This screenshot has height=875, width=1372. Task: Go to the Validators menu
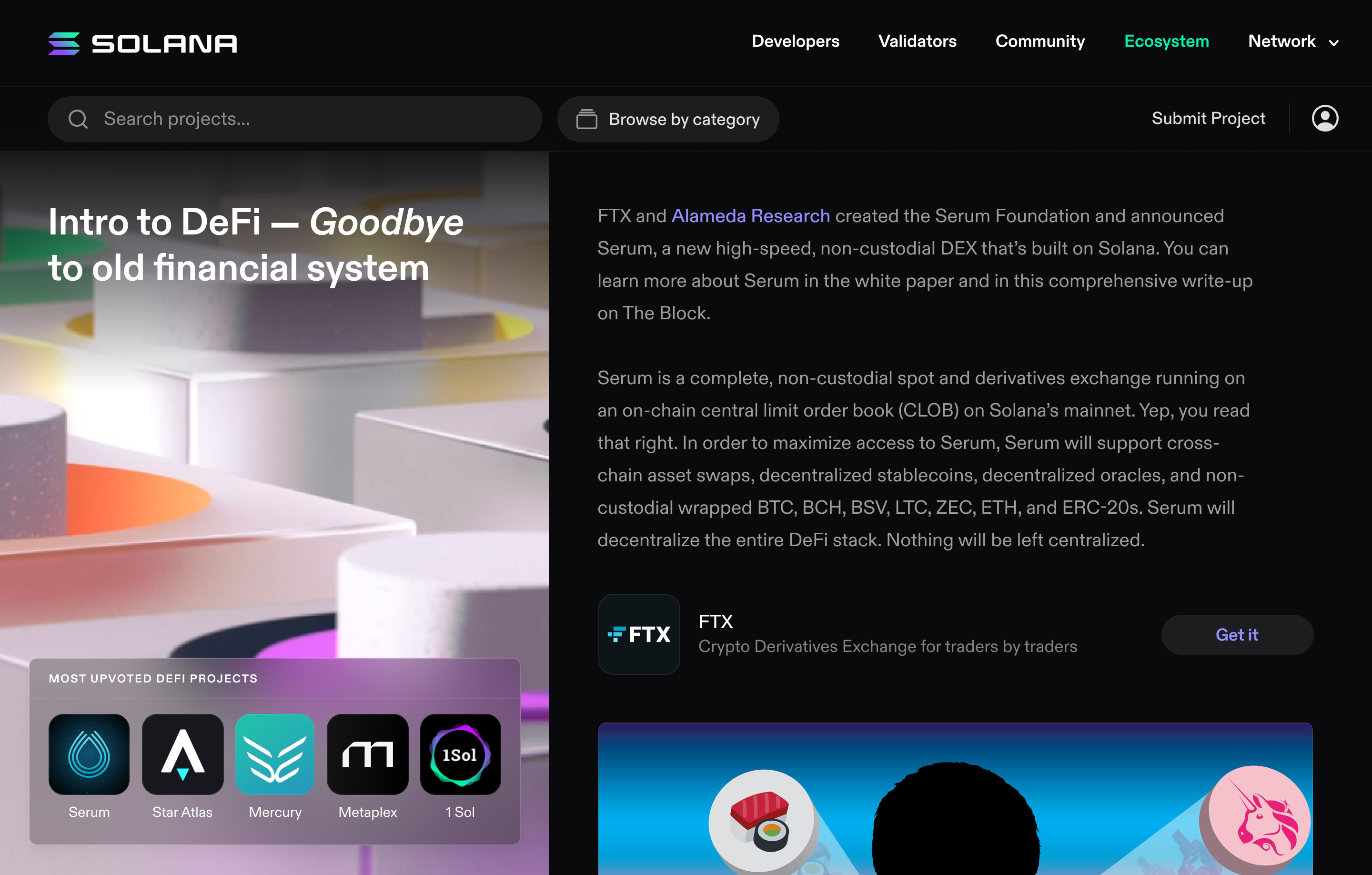point(918,41)
